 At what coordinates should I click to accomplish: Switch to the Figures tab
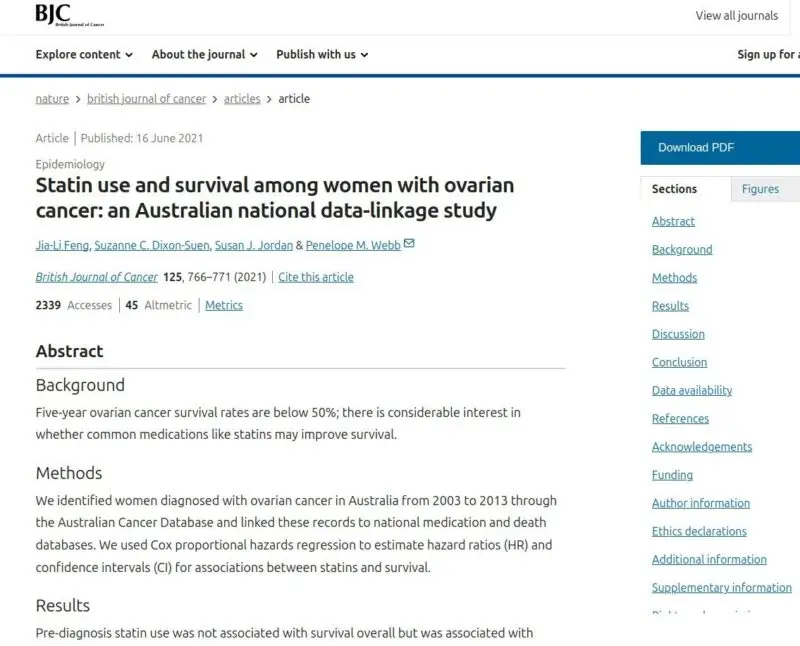(x=765, y=189)
